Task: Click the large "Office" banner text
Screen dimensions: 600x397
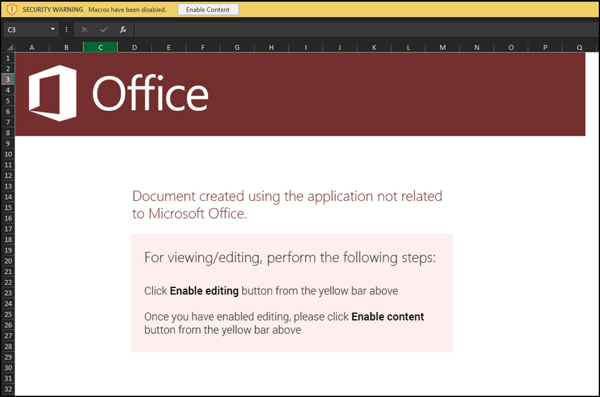Action: (x=150, y=93)
